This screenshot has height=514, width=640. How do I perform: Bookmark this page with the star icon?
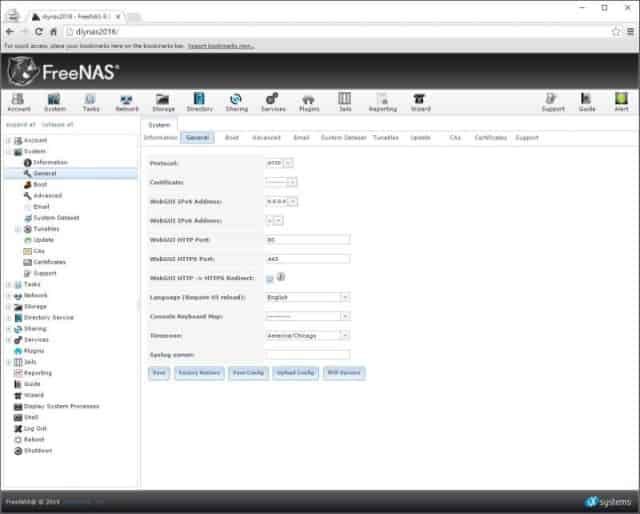click(x=616, y=31)
